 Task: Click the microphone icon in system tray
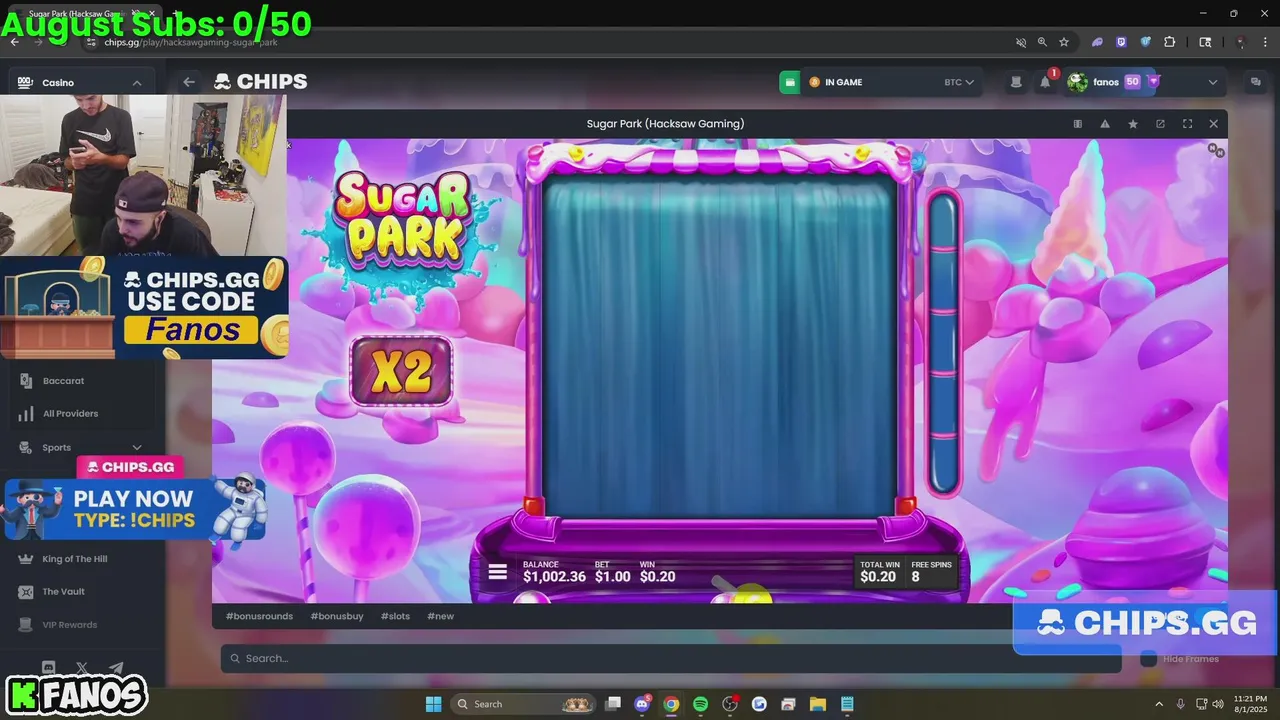(1181, 704)
